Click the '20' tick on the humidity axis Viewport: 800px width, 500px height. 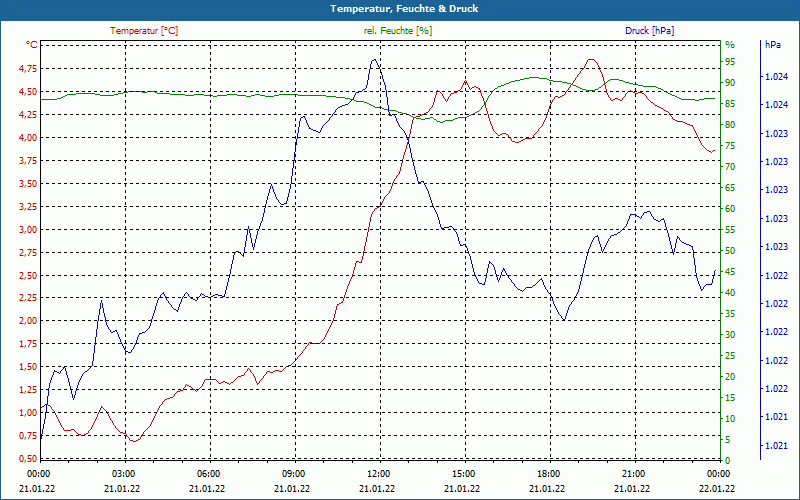730,377
